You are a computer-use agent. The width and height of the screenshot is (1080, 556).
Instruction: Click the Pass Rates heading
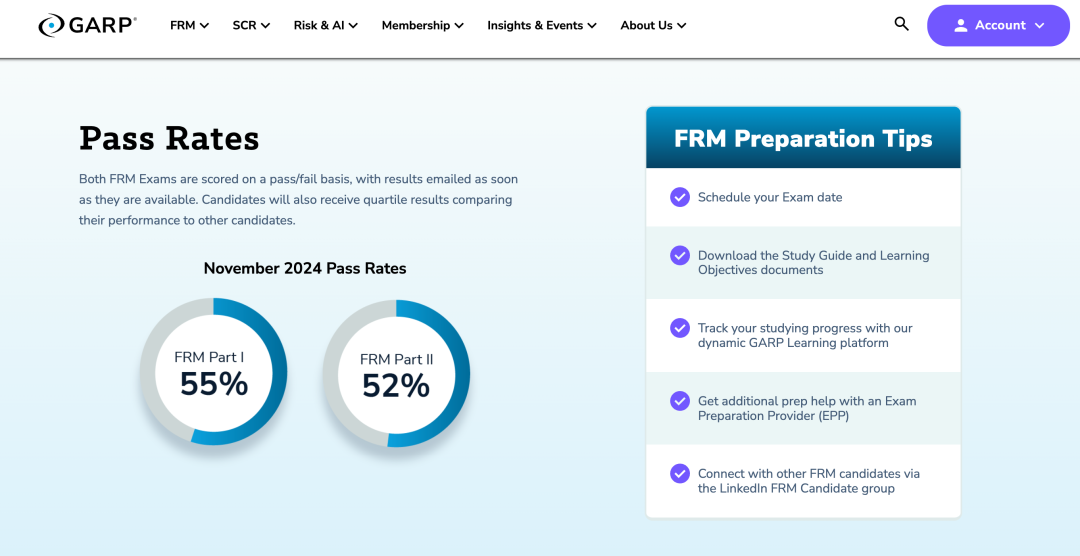tap(169, 138)
